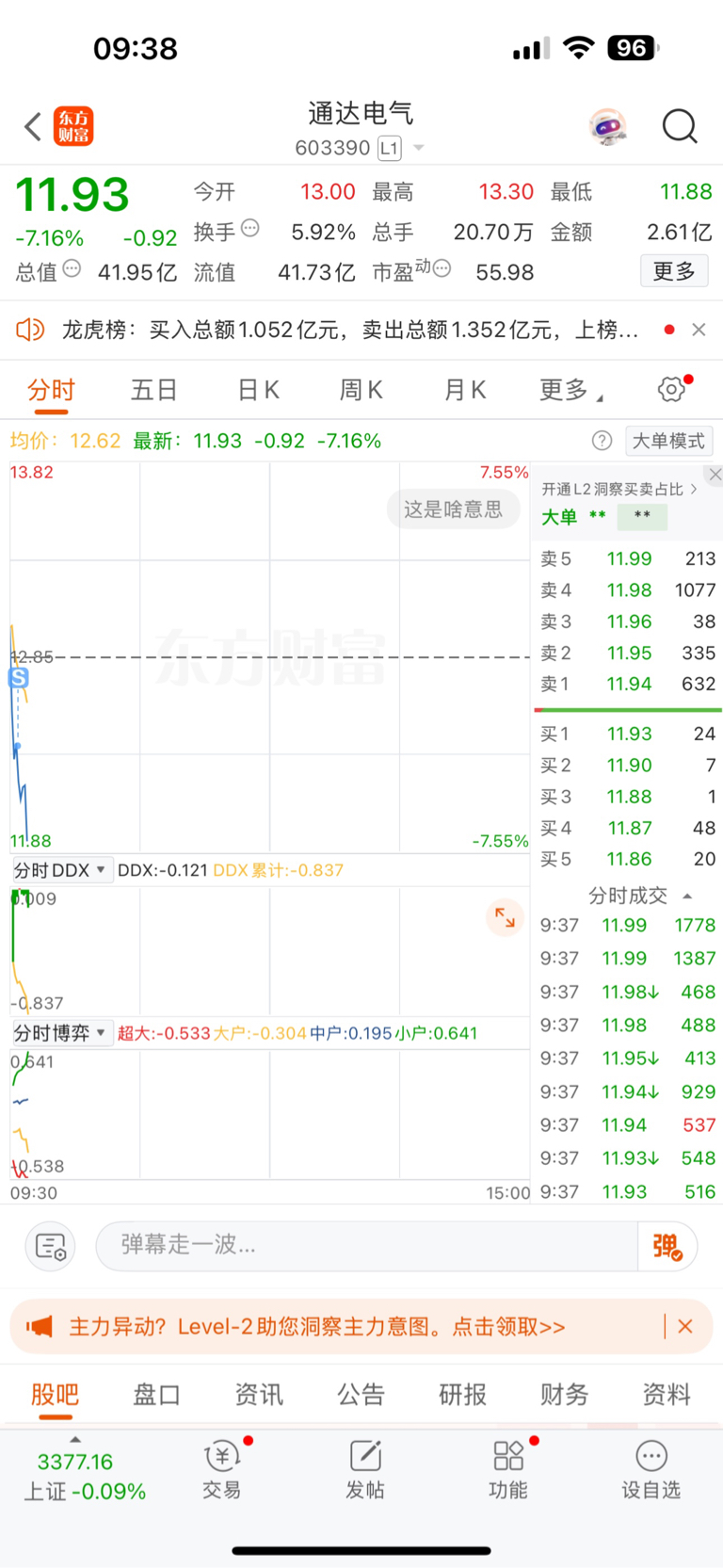Screen dimensions: 723x1568
Task: Open the robot assistant avatar
Action: click(x=608, y=126)
